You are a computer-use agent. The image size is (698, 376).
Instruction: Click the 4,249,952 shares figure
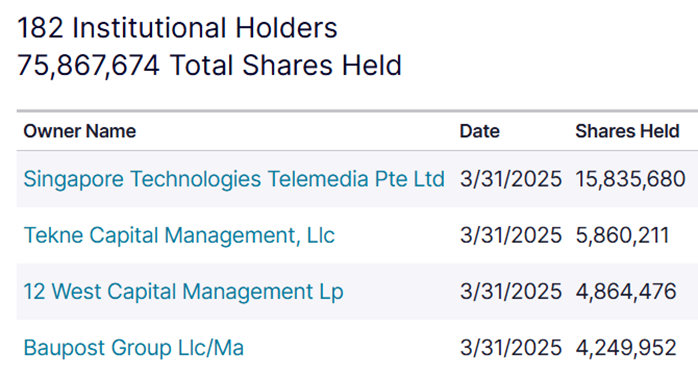[626, 348]
